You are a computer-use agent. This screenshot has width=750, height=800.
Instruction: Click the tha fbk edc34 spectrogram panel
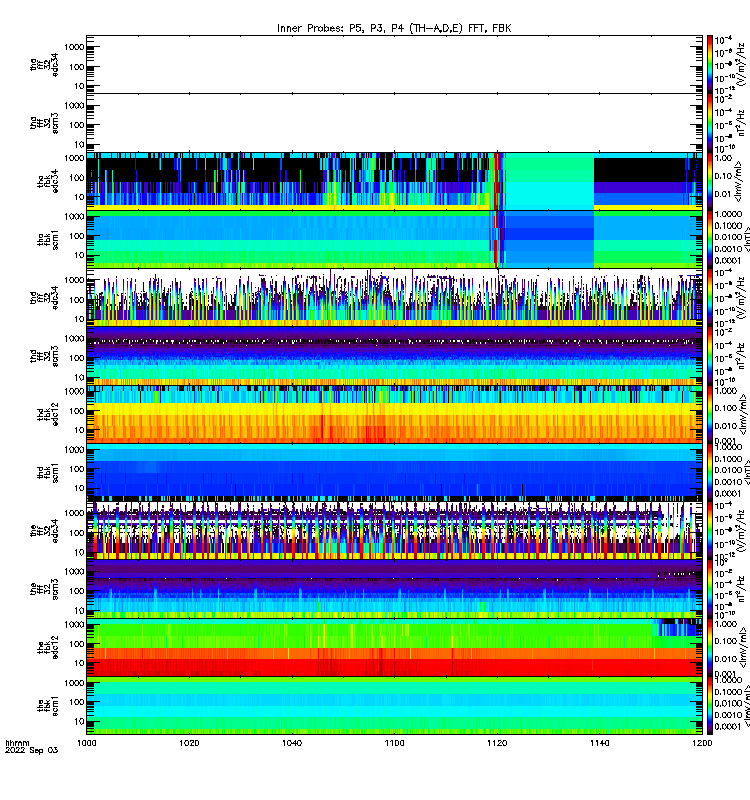coord(394,181)
